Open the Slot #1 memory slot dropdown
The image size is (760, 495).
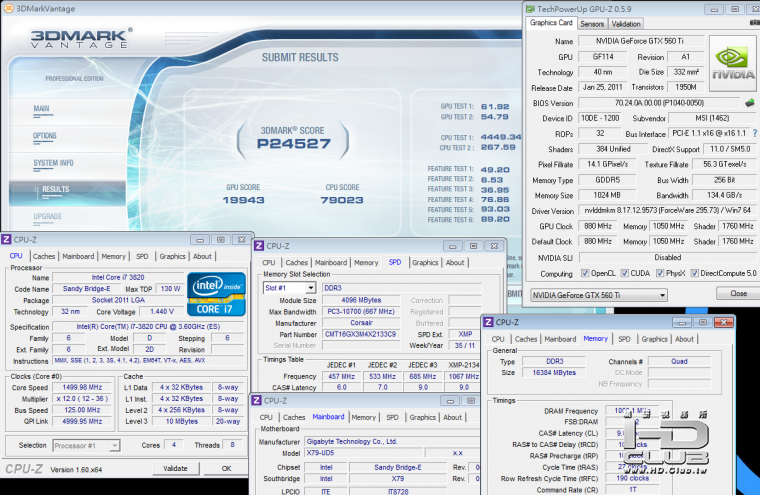point(289,287)
